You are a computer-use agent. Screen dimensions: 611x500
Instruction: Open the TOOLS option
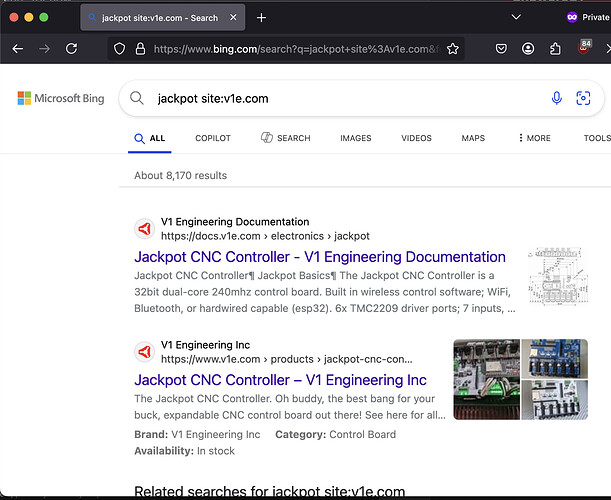pos(597,138)
